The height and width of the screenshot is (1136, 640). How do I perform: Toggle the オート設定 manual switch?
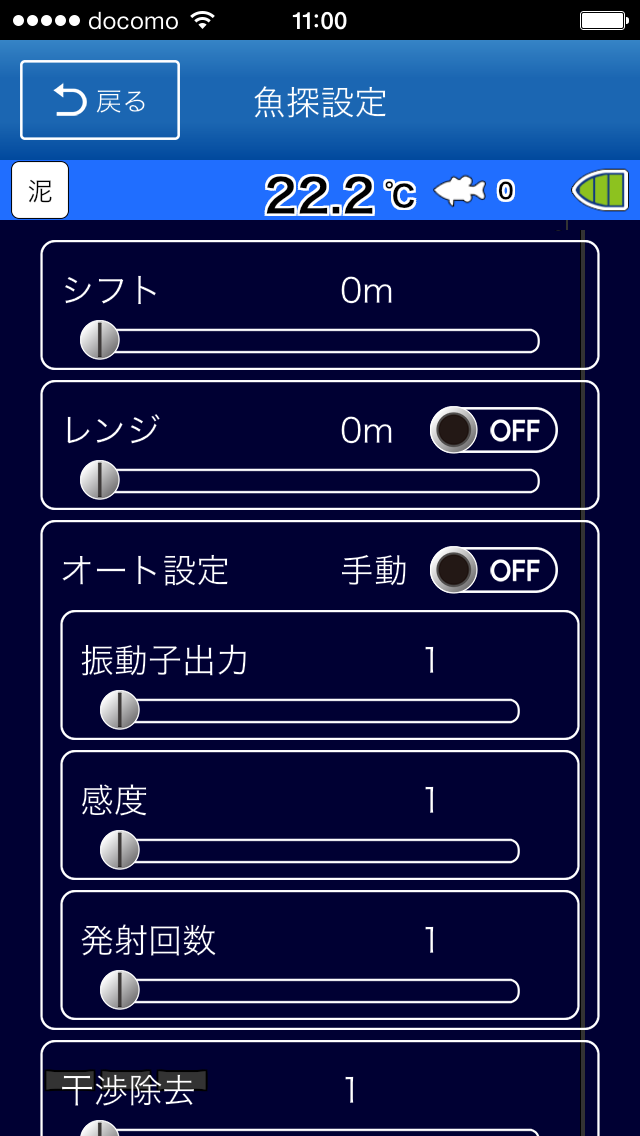coord(493,571)
